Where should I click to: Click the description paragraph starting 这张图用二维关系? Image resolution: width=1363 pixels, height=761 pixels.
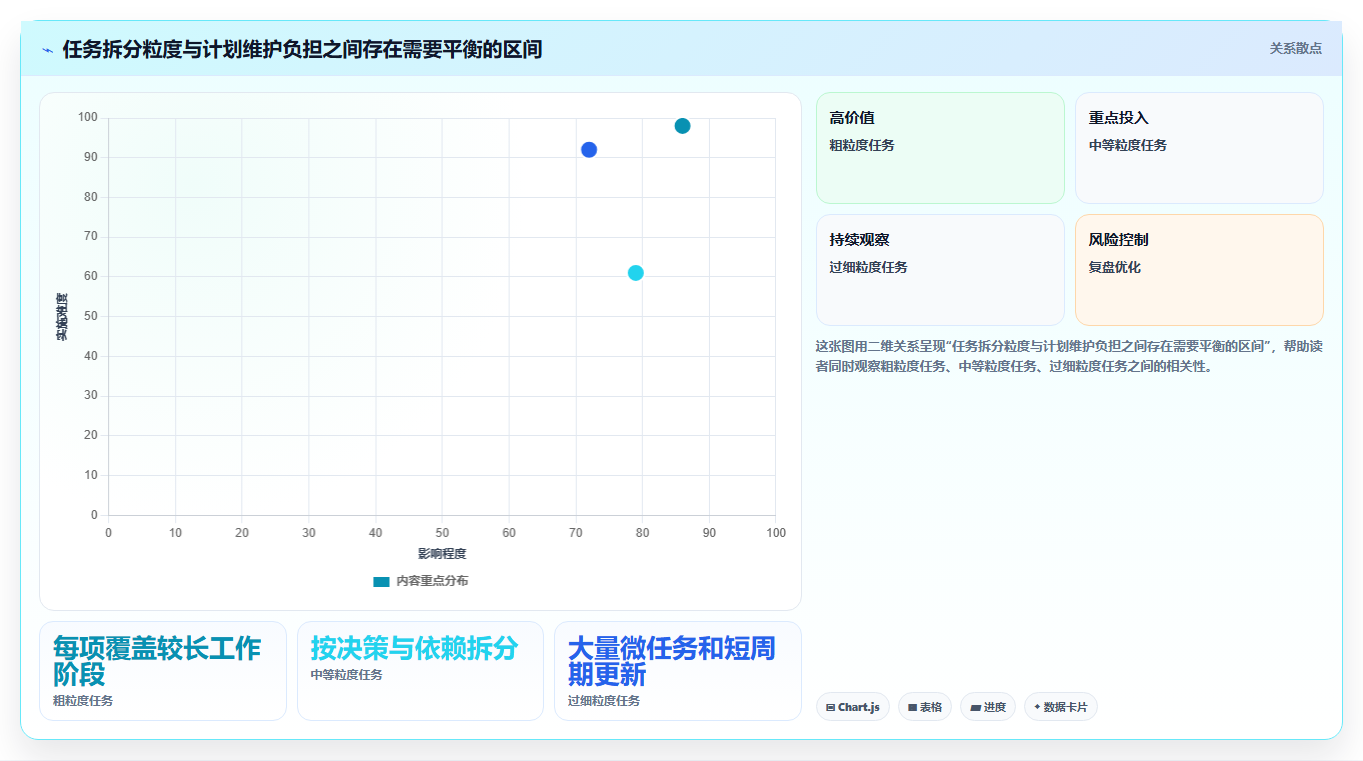pyautogui.click(x=1069, y=356)
